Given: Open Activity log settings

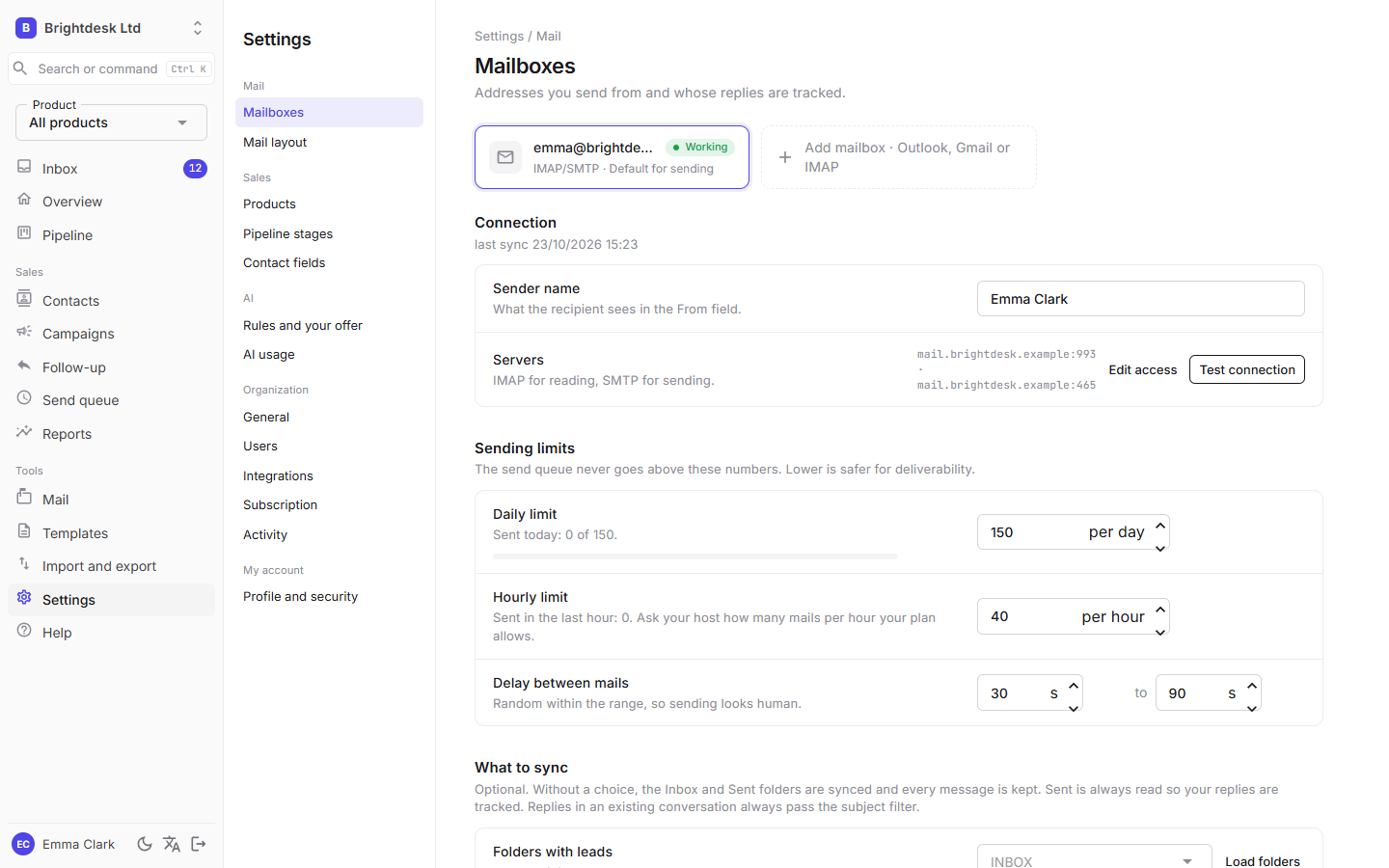Looking at the screenshot, I should [x=329, y=534].
